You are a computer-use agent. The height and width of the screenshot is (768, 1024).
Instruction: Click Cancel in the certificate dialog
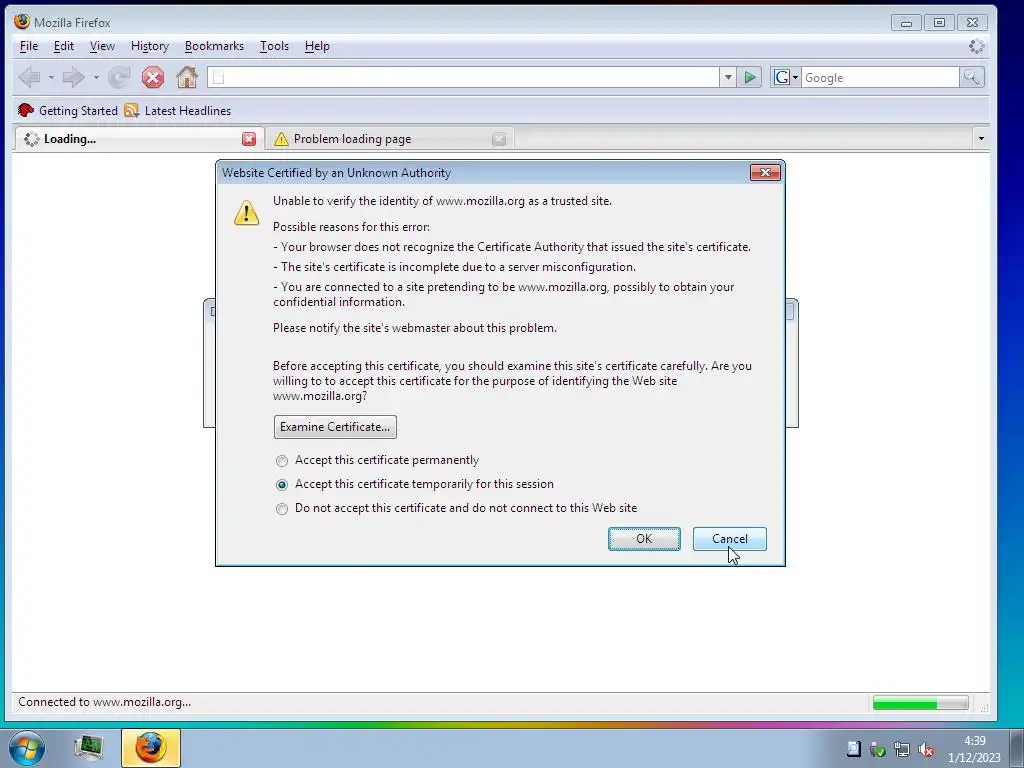click(729, 539)
